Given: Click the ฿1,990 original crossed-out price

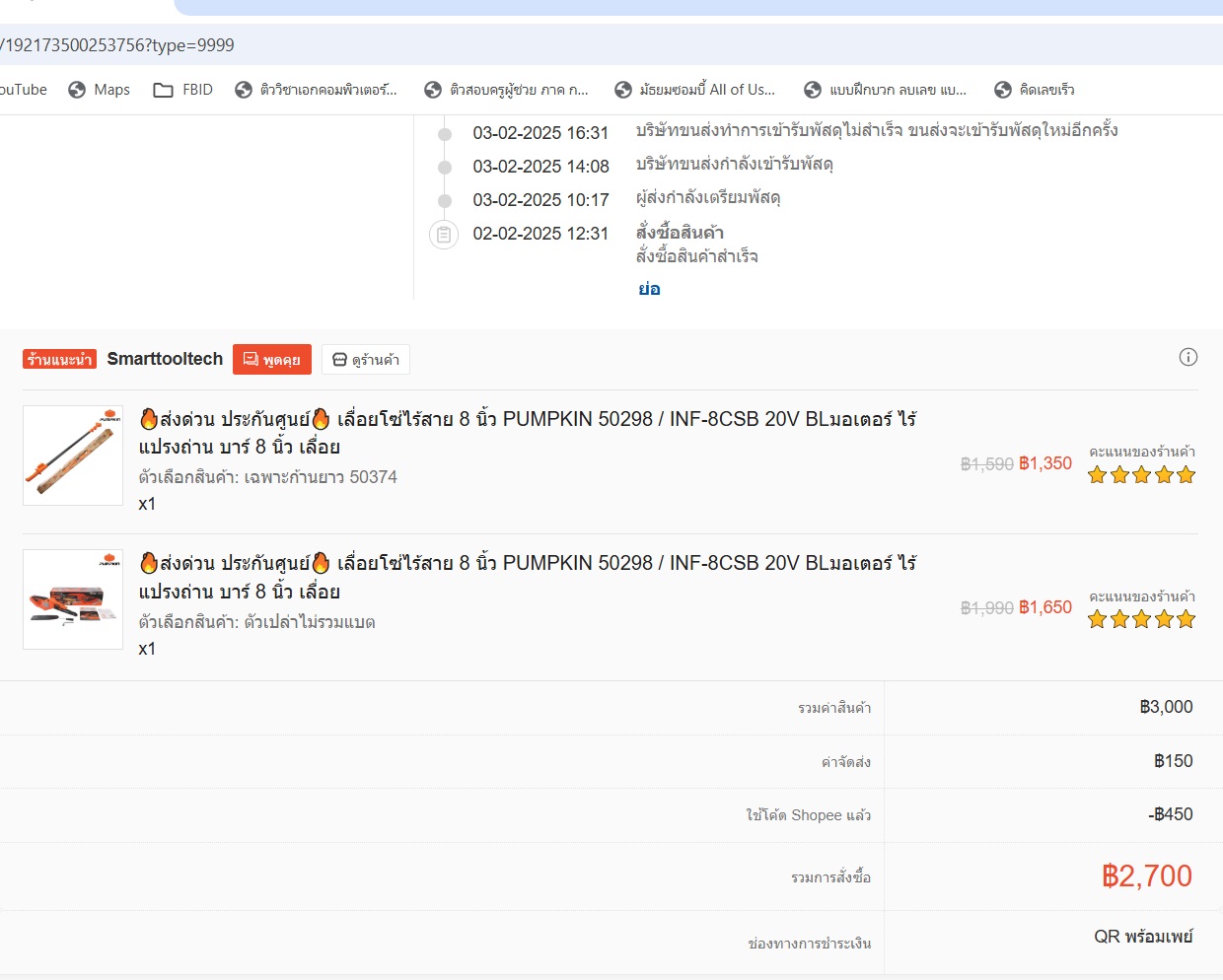Looking at the screenshot, I should tap(987, 608).
